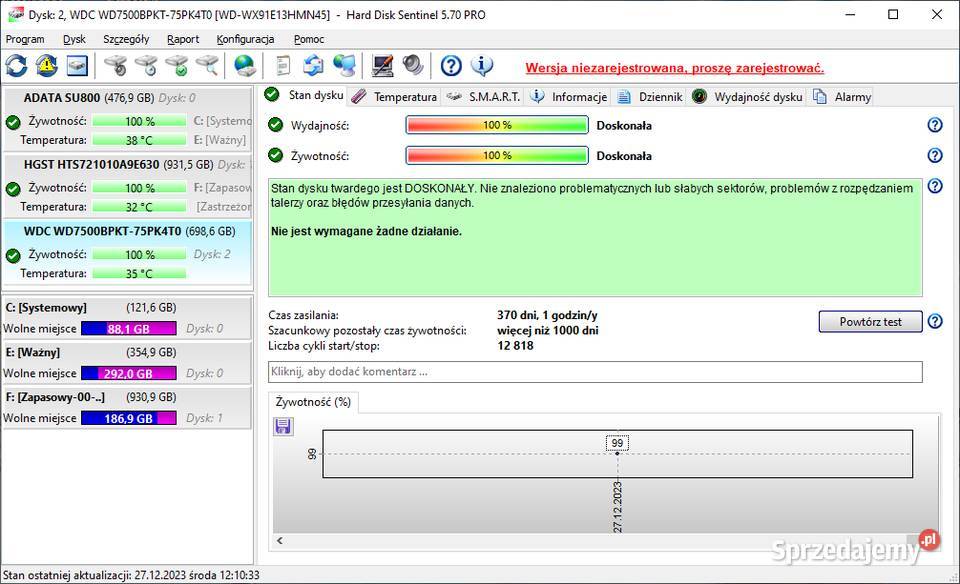This screenshot has width=960, height=584.
Task: Open the Szczegóły menu
Action: [126, 39]
